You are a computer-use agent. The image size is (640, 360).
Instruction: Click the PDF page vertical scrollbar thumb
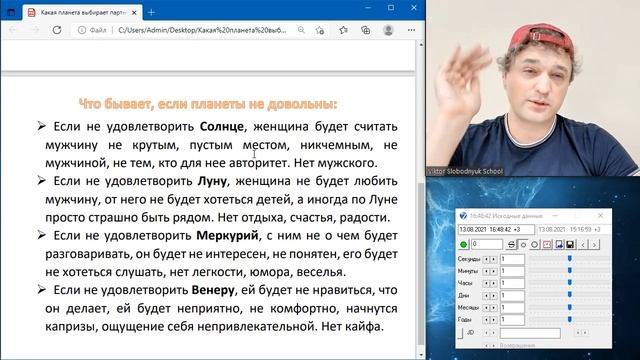421,264
